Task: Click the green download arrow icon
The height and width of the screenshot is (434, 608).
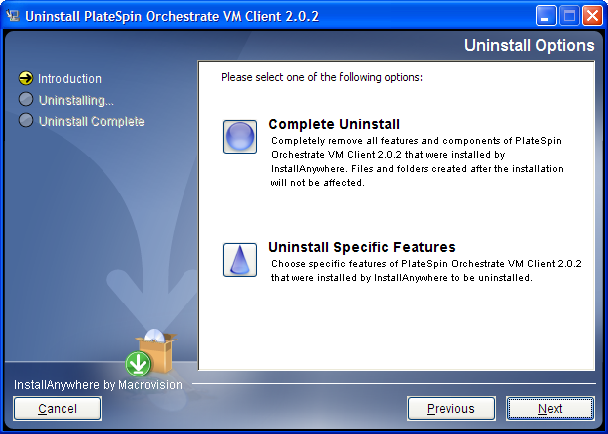Action: point(138,363)
